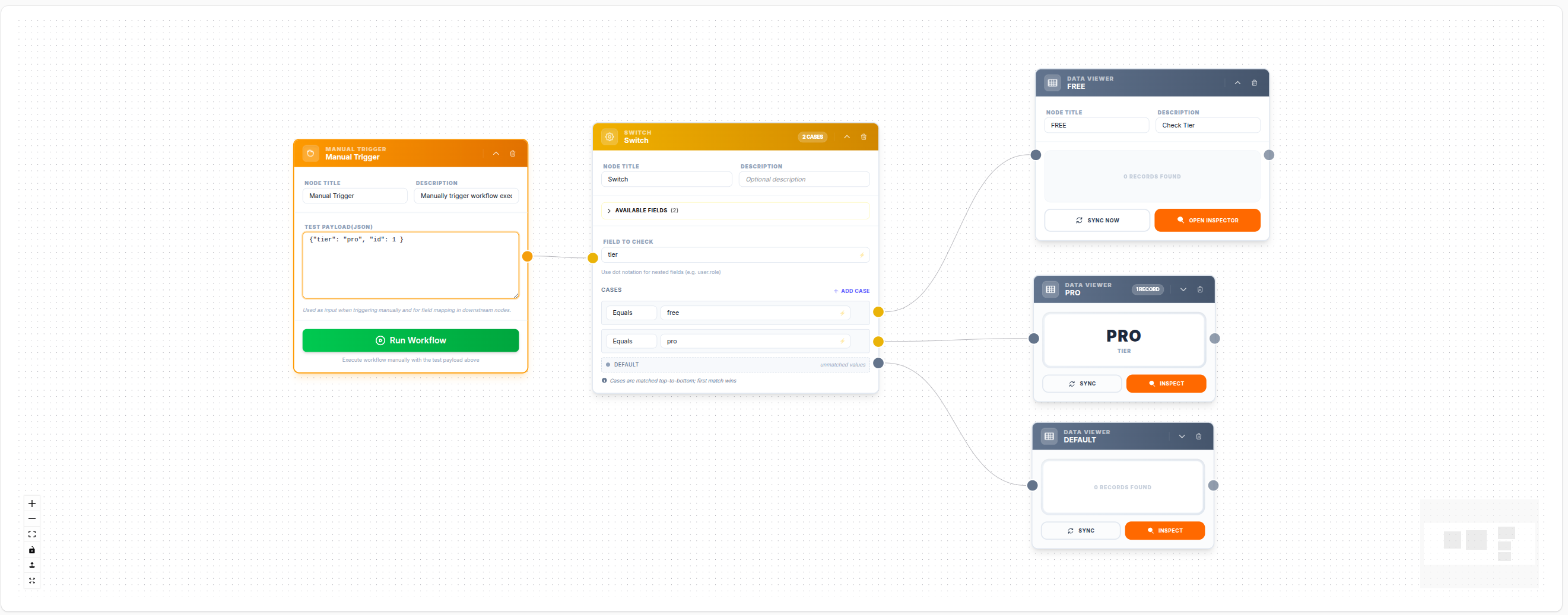Viewport: 1568px width, 615px height.
Task: Zoom in using the plus icon
Action: (31, 504)
